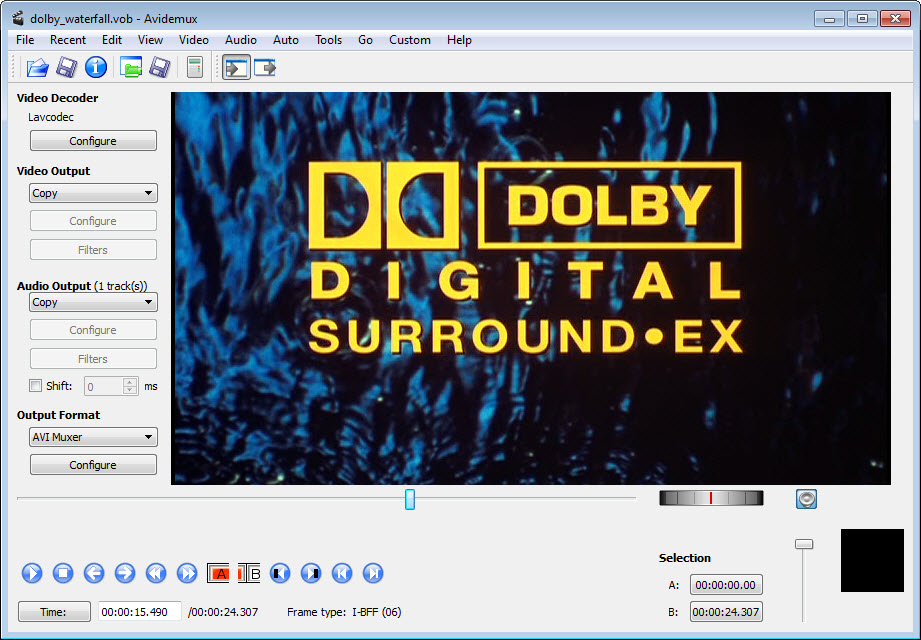Stop playback with the Stop button
The image size is (921, 640).
pyautogui.click(x=63, y=573)
